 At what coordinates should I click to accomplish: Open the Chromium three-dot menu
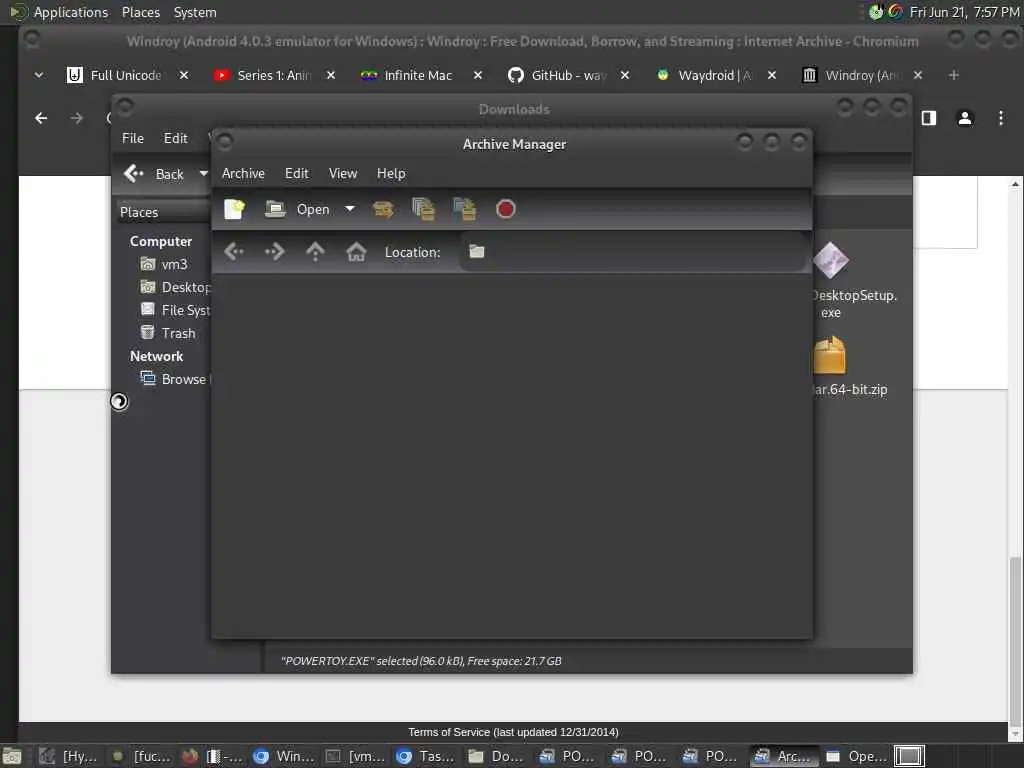pos(1000,118)
